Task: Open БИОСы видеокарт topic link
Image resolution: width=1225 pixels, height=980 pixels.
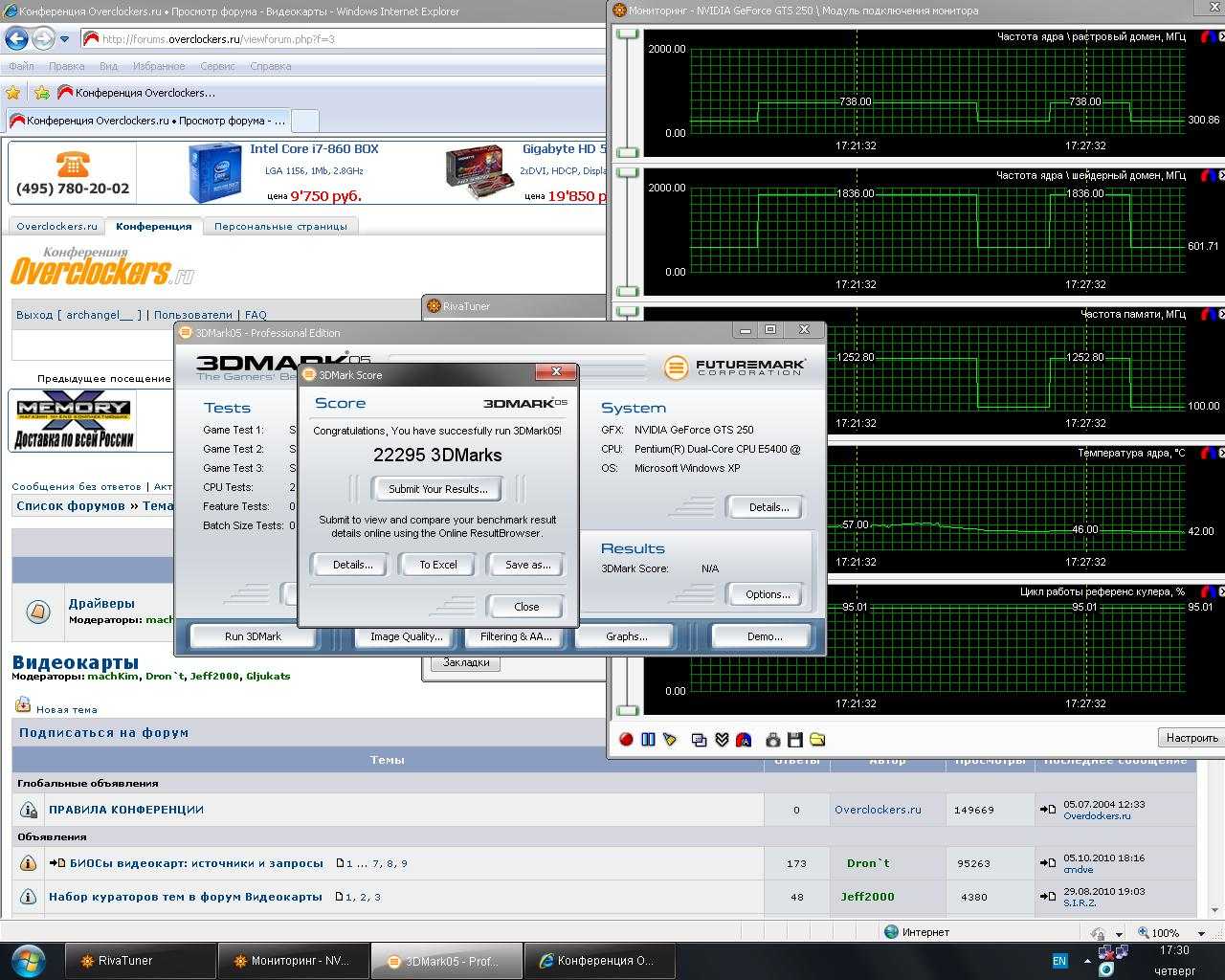Action: click(196, 863)
